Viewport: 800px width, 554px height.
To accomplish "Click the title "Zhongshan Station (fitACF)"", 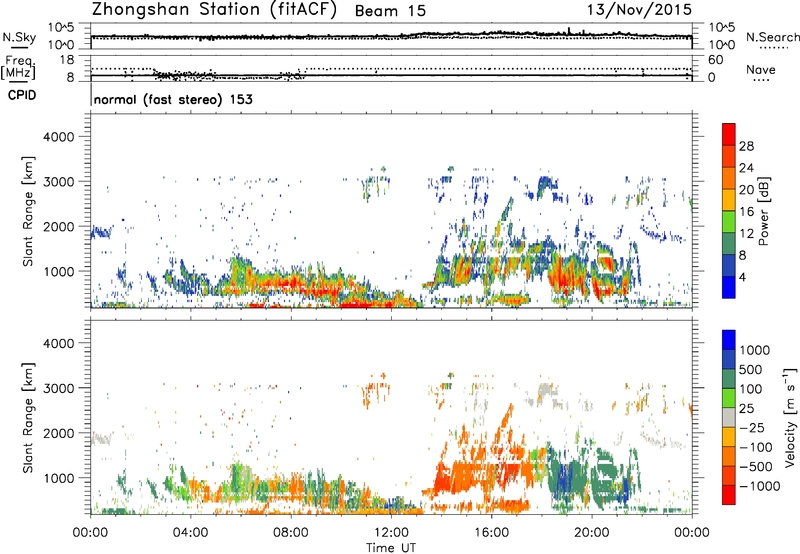I will (x=214, y=9).
